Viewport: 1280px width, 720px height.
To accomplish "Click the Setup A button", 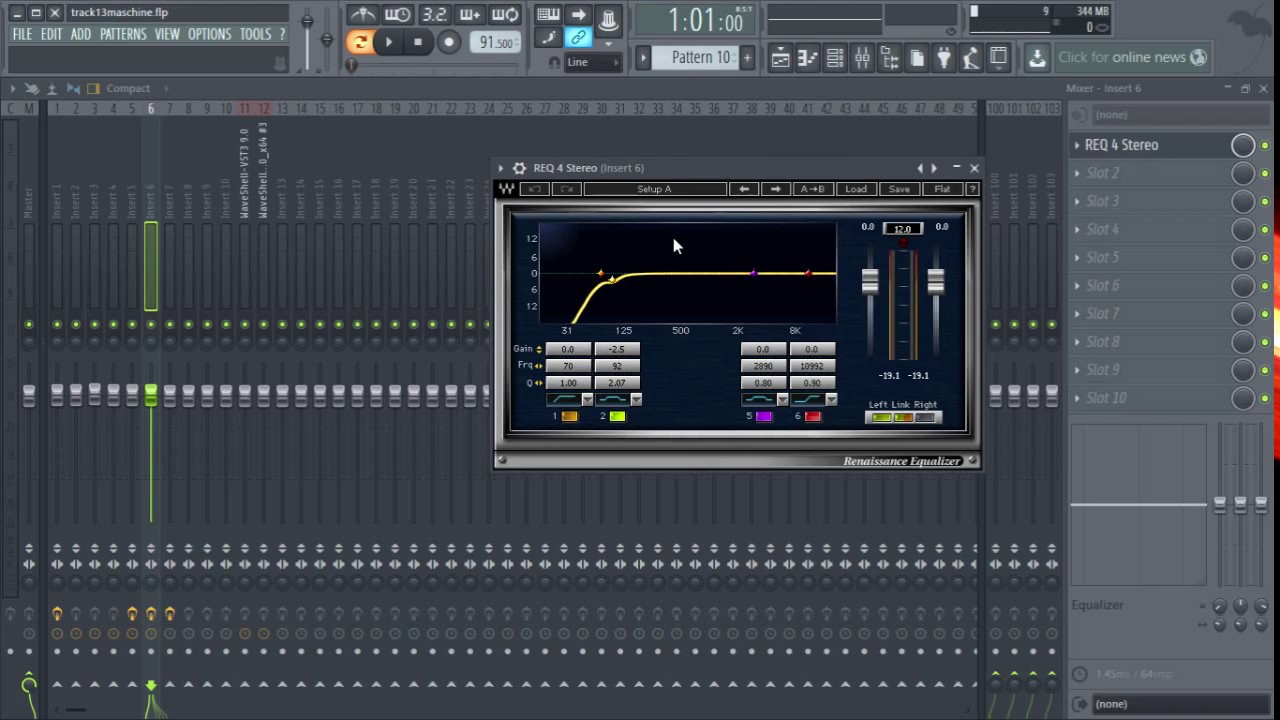I will pos(654,189).
